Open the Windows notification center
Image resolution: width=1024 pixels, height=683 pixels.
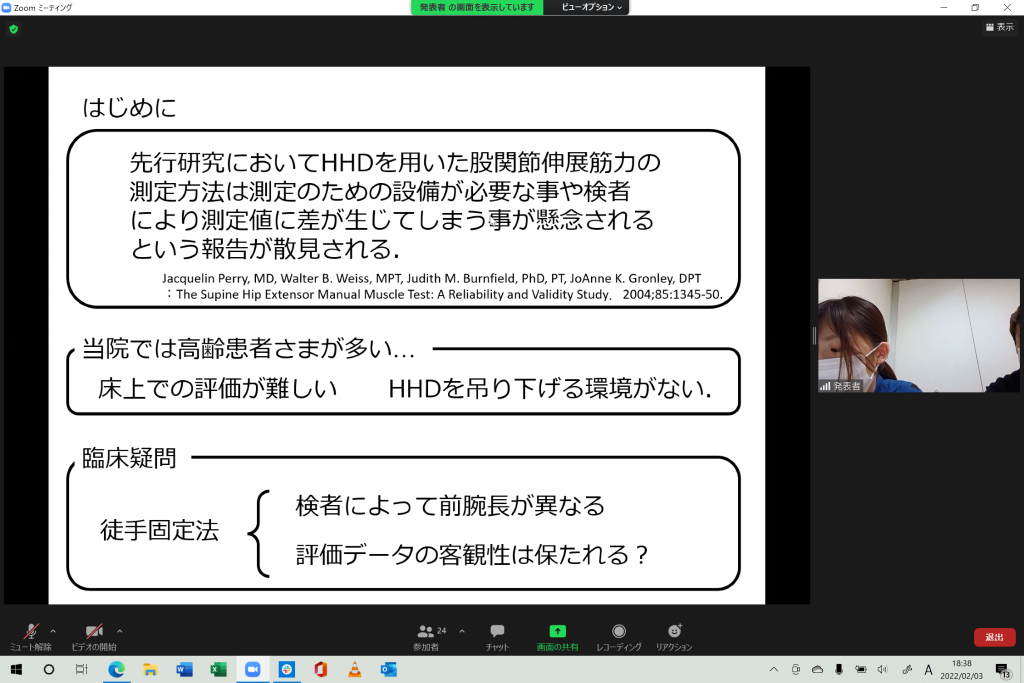pos(1001,669)
